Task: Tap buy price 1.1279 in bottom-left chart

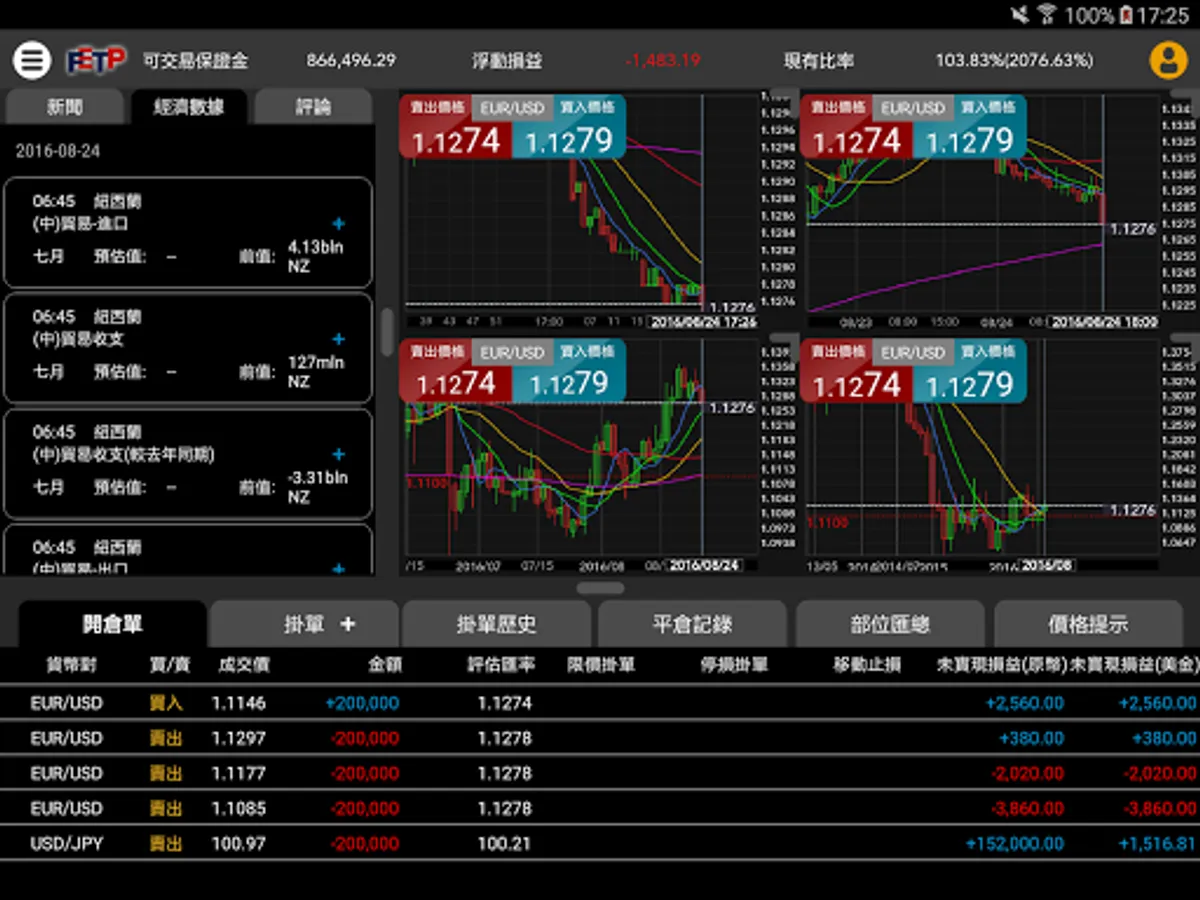Action: click(x=569, y=383)
